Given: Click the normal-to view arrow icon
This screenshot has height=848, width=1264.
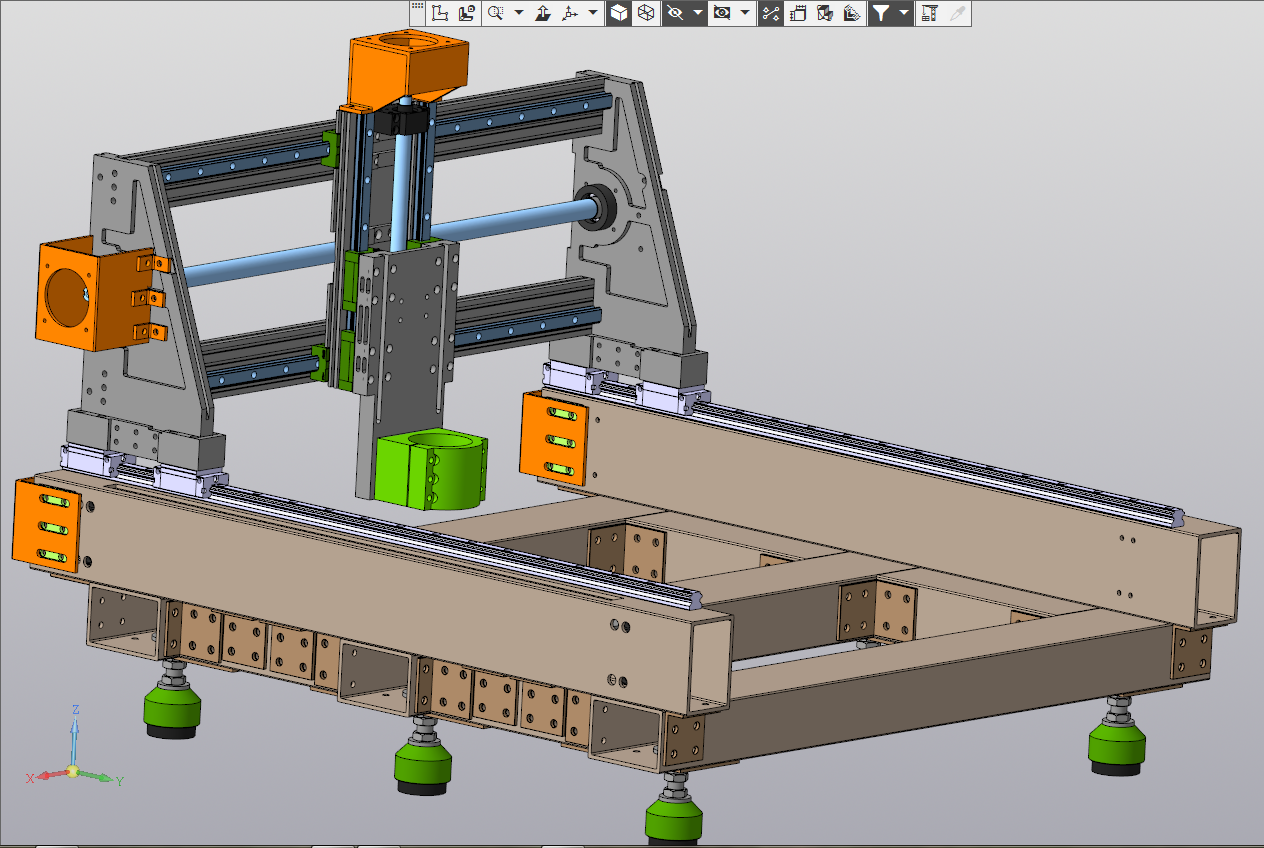Looking at the screenshot, I should point(543,14).
